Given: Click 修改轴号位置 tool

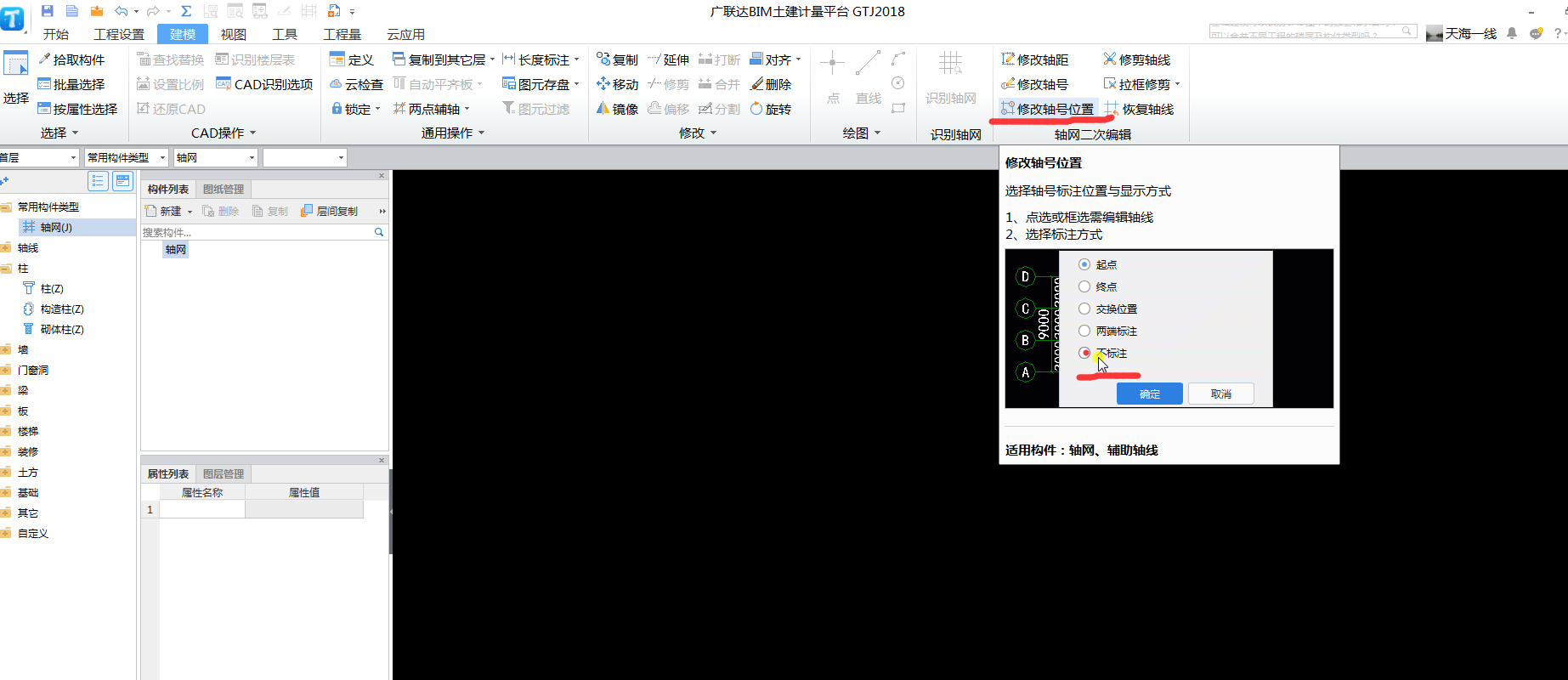Looking at the screenshot, I should pyautogui.click(x=1048, y=109).
